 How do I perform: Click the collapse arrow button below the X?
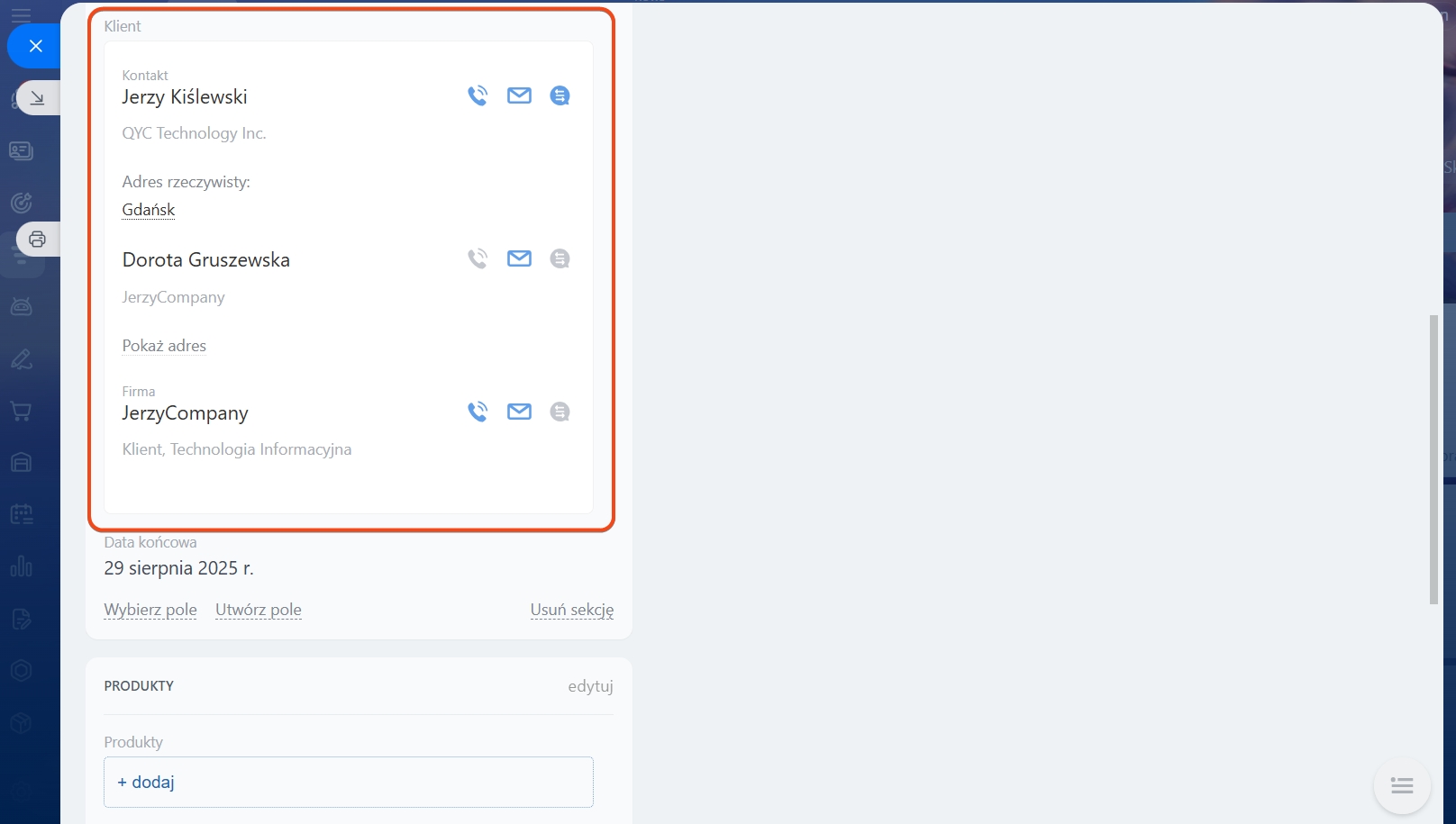point(38,98)
